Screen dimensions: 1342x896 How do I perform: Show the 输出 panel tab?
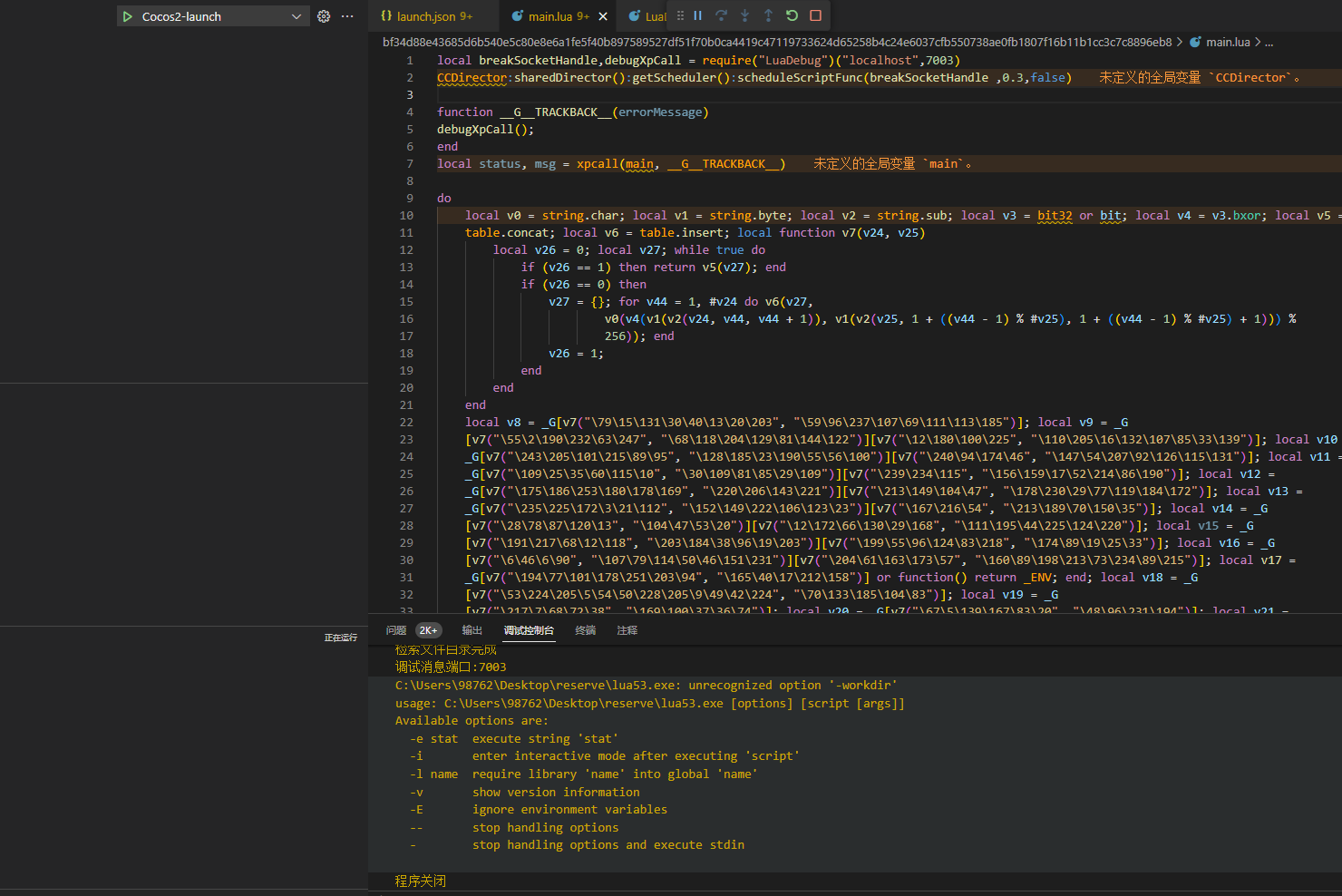click(x=472, y=630)
